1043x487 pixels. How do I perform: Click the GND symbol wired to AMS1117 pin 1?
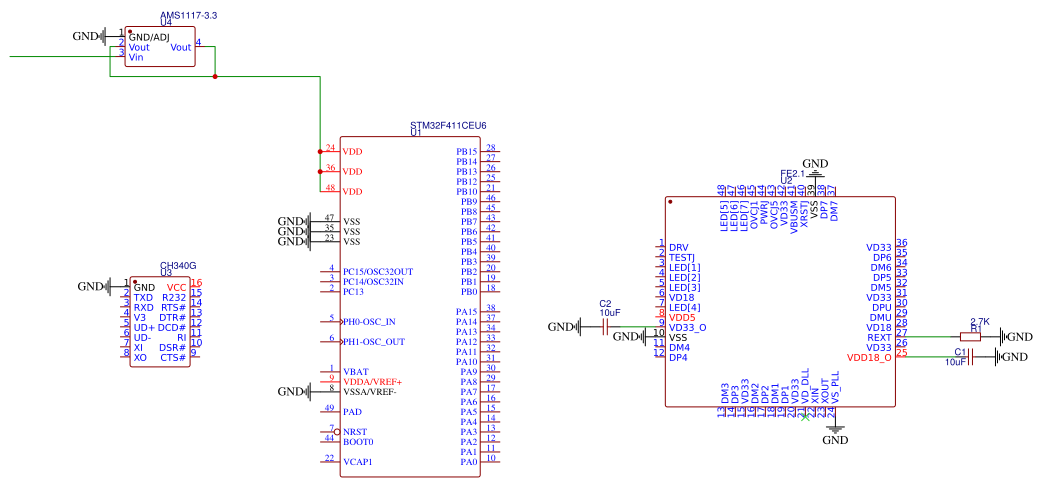click(x=90, y=36)
